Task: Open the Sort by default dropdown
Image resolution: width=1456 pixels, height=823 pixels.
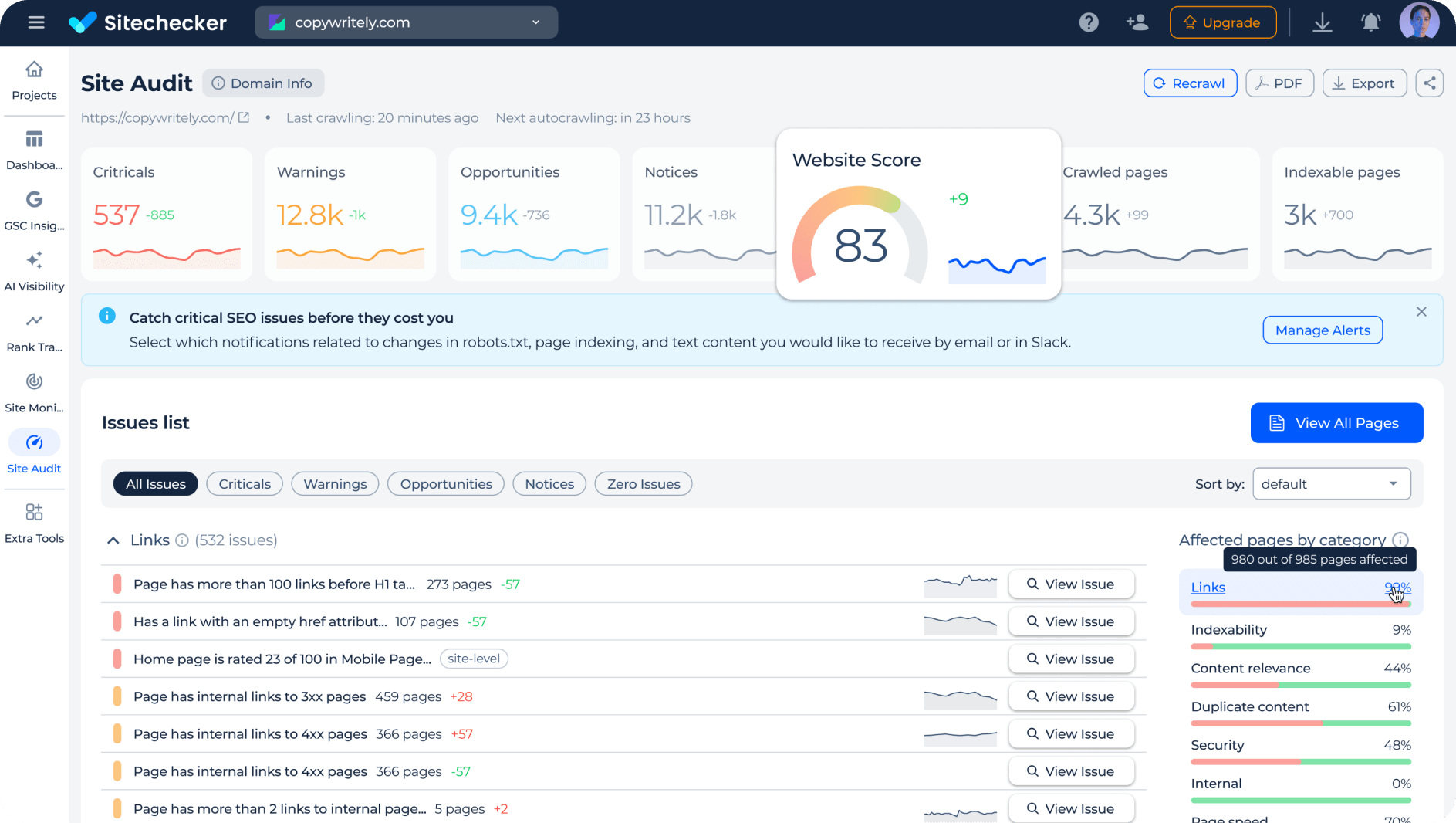Action: [1331, 484]
